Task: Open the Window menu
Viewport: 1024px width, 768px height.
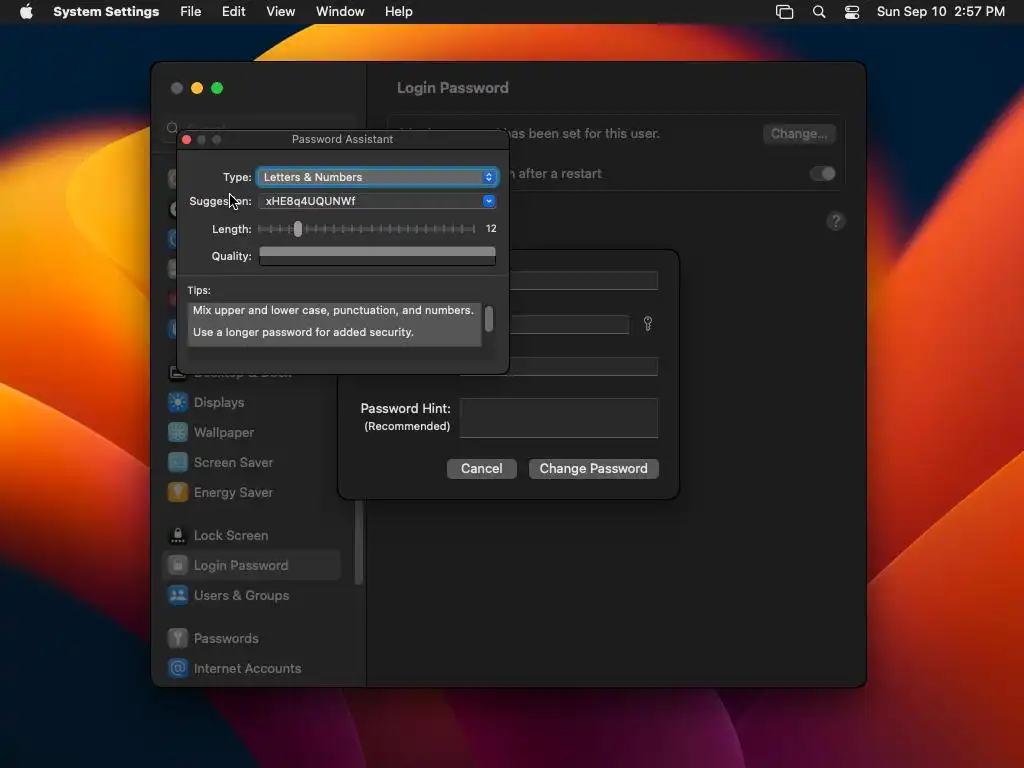Action: pos(340,12)
